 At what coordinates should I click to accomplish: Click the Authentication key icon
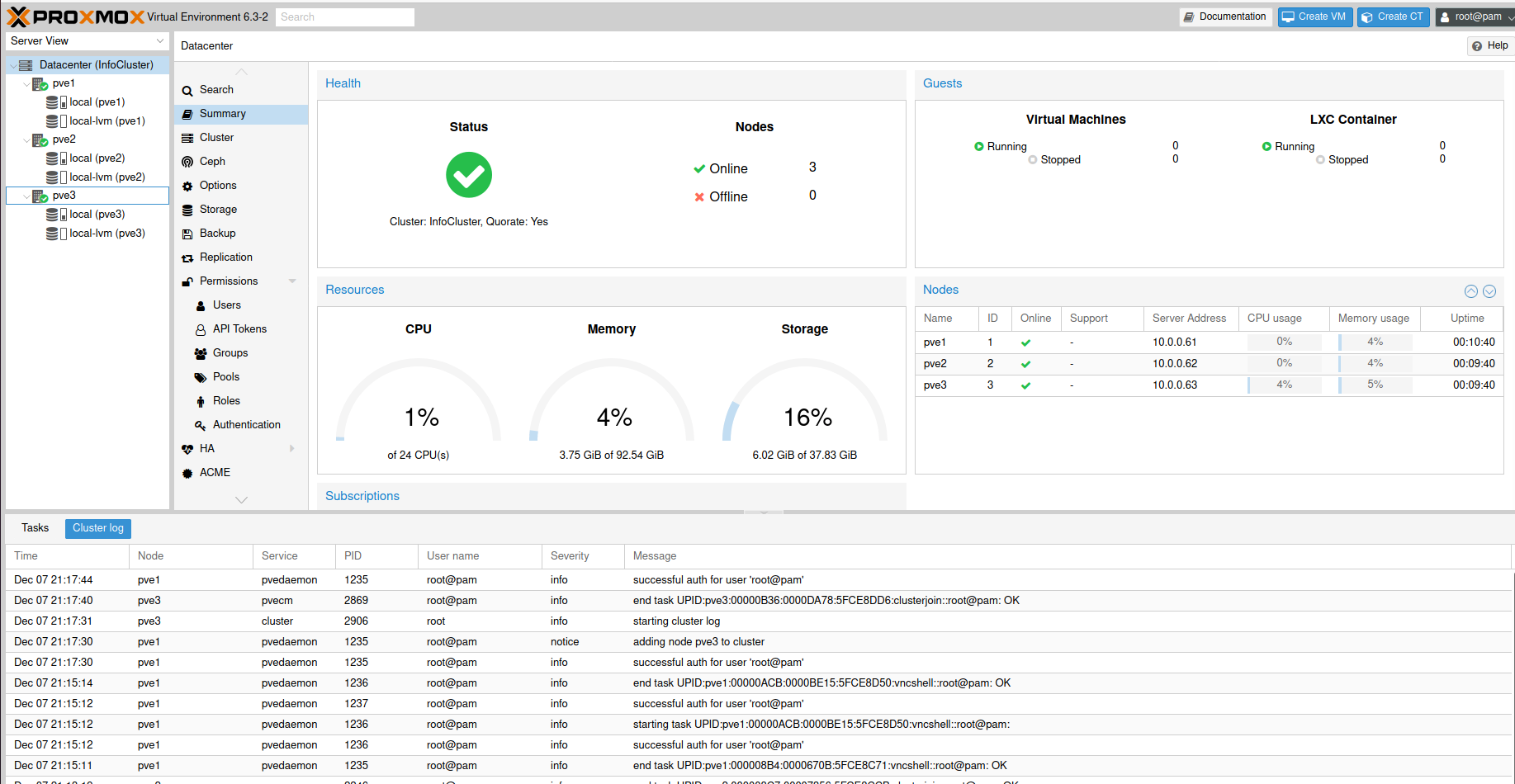coord(201,426)
